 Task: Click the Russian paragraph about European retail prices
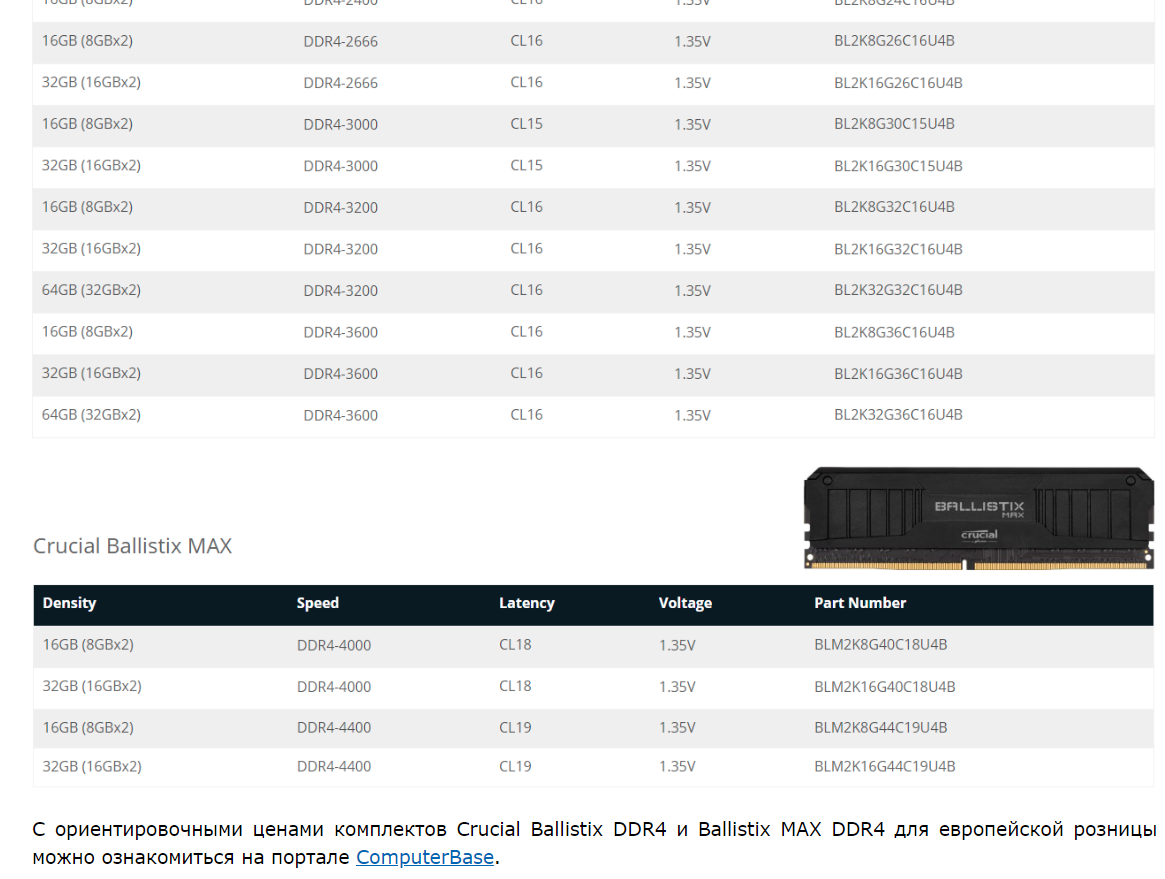point(594,843)
